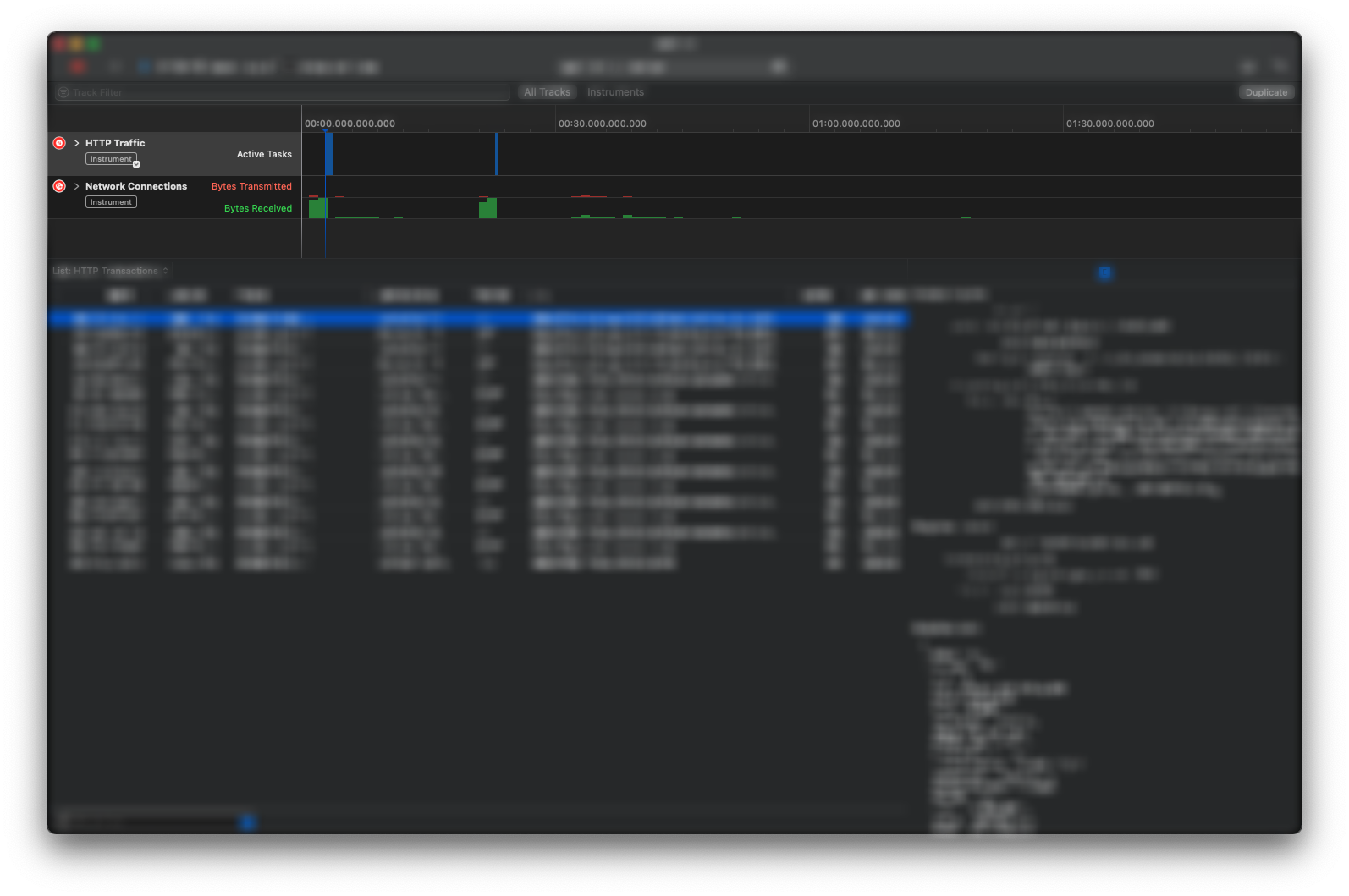Select the HTTP Traffic track label

[115, 143]
